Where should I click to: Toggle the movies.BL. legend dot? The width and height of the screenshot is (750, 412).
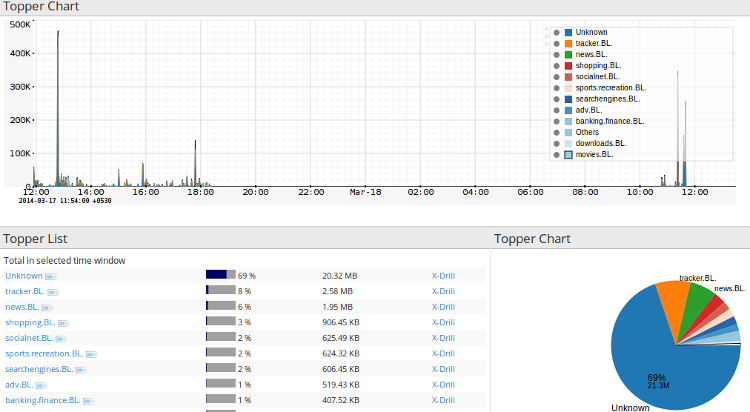point(556,155)
